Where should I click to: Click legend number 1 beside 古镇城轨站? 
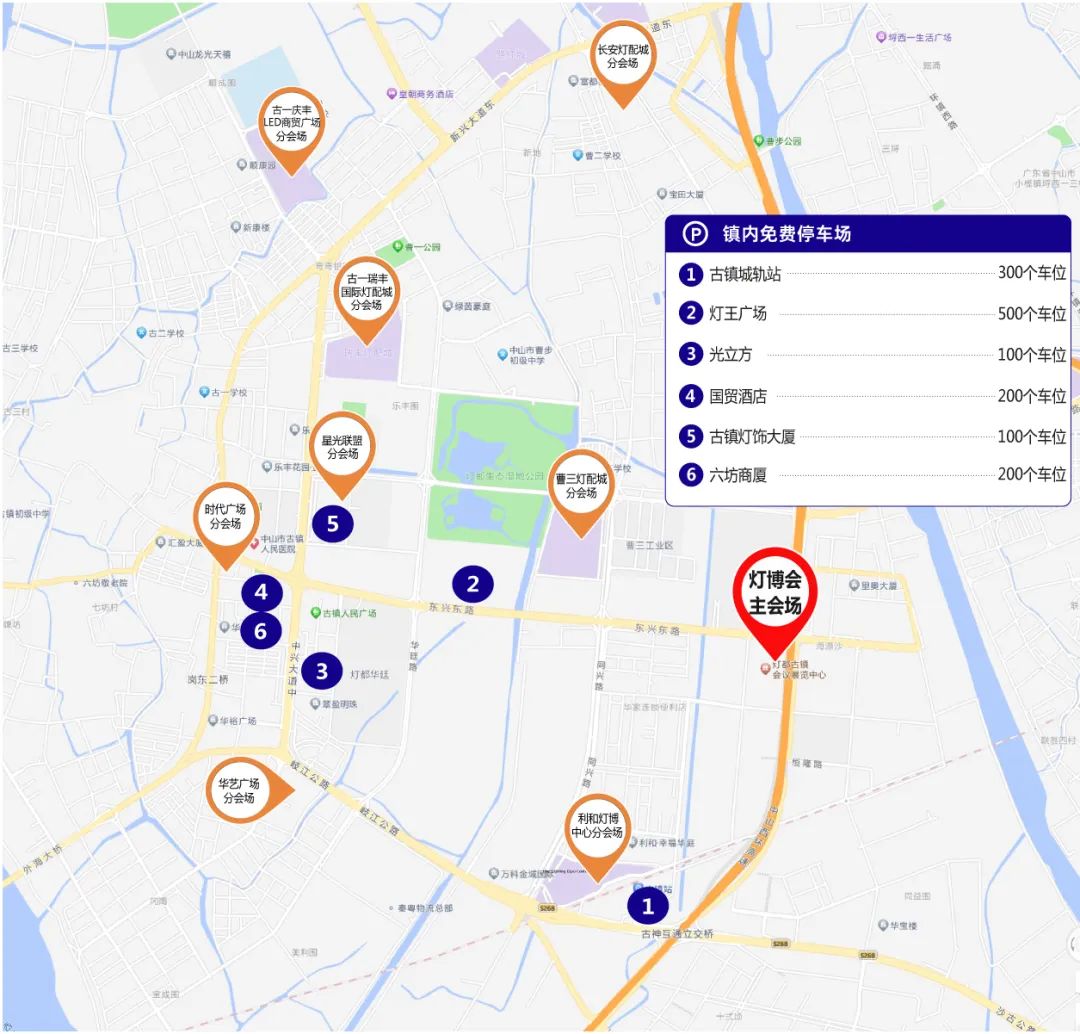(x=690, y=274)
